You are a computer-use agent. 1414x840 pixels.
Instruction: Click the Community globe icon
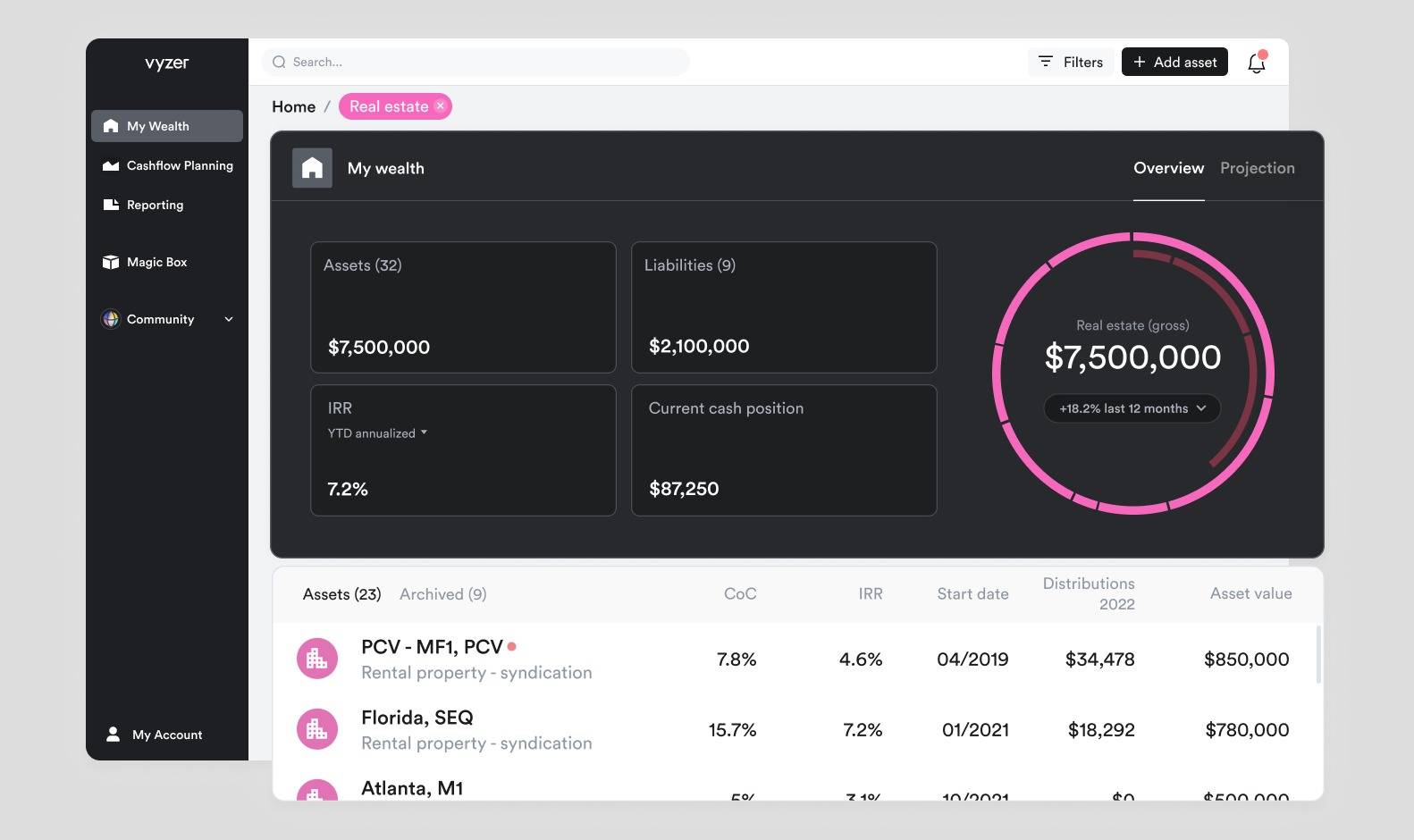[x=111, y=319]
